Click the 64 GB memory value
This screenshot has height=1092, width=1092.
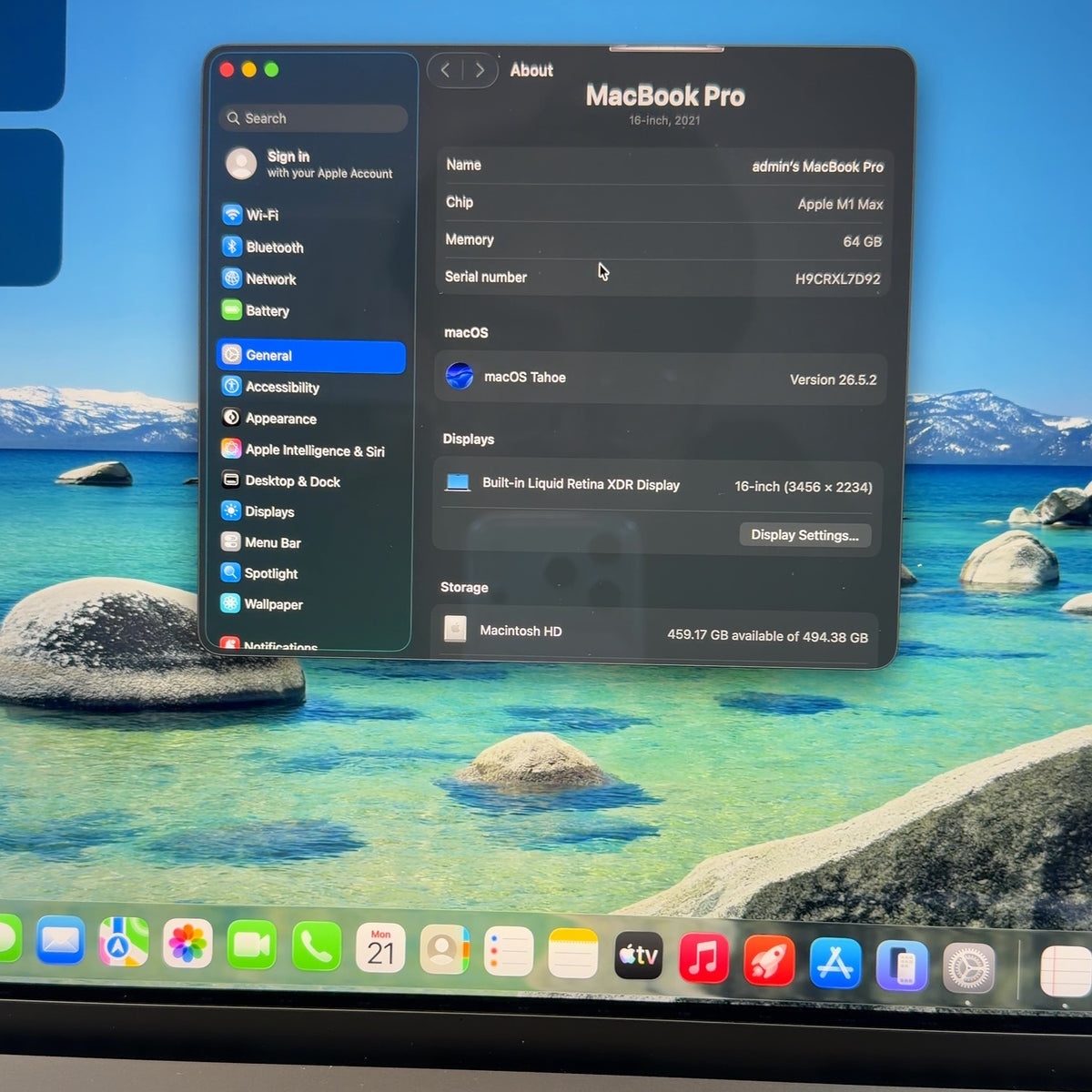pyautogui.click(x=862, y=241)
